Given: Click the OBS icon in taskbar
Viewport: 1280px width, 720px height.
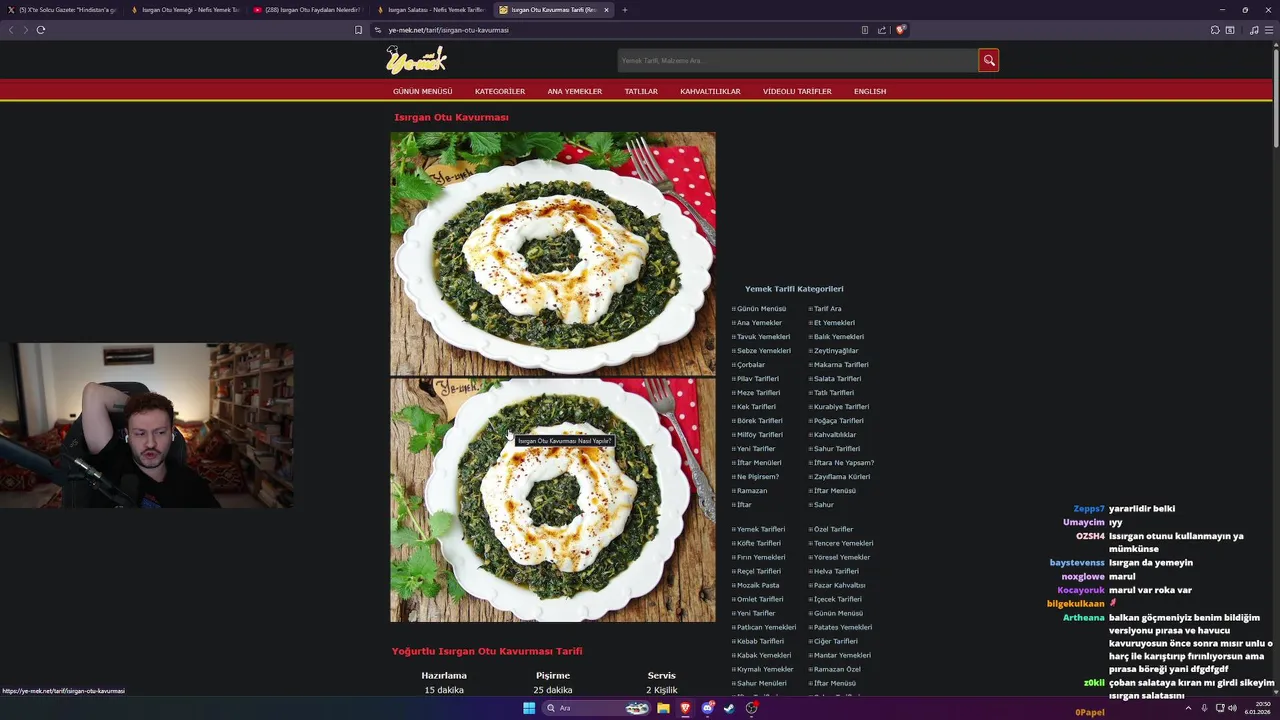Looking at the screenshot, I should point(751,708).
